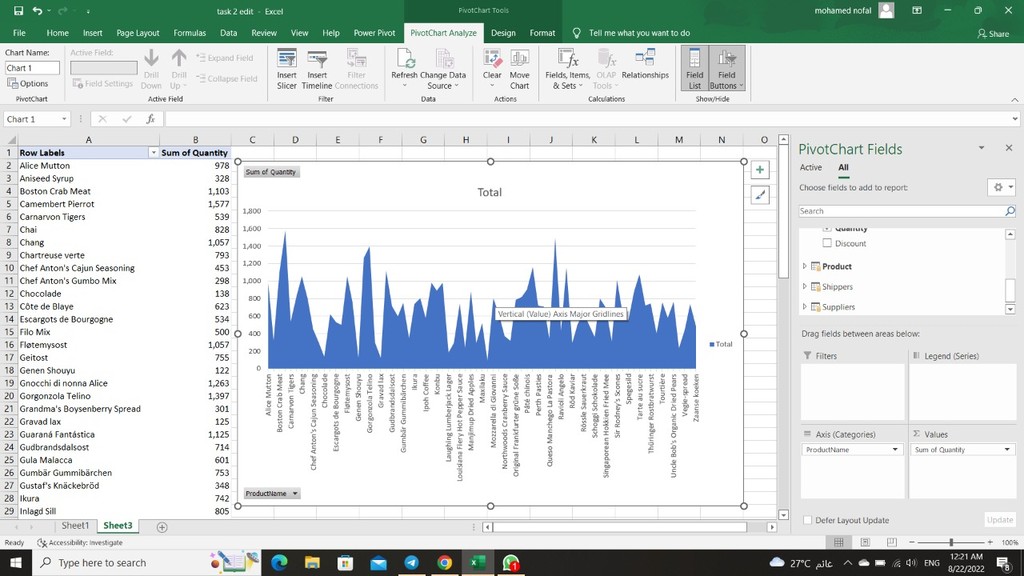
Task: Click the Chart Name input field
Action: click(32, 68)
